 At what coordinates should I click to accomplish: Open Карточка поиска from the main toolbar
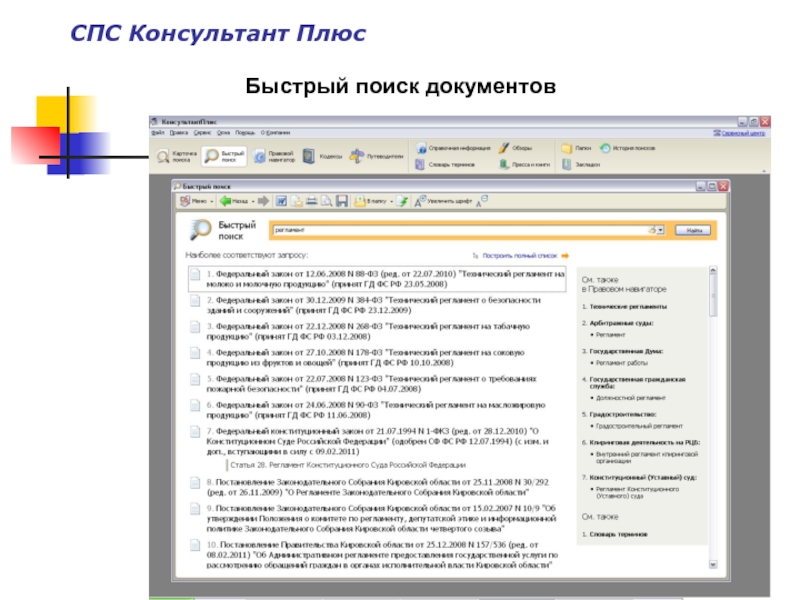click(x=174, y=156)
